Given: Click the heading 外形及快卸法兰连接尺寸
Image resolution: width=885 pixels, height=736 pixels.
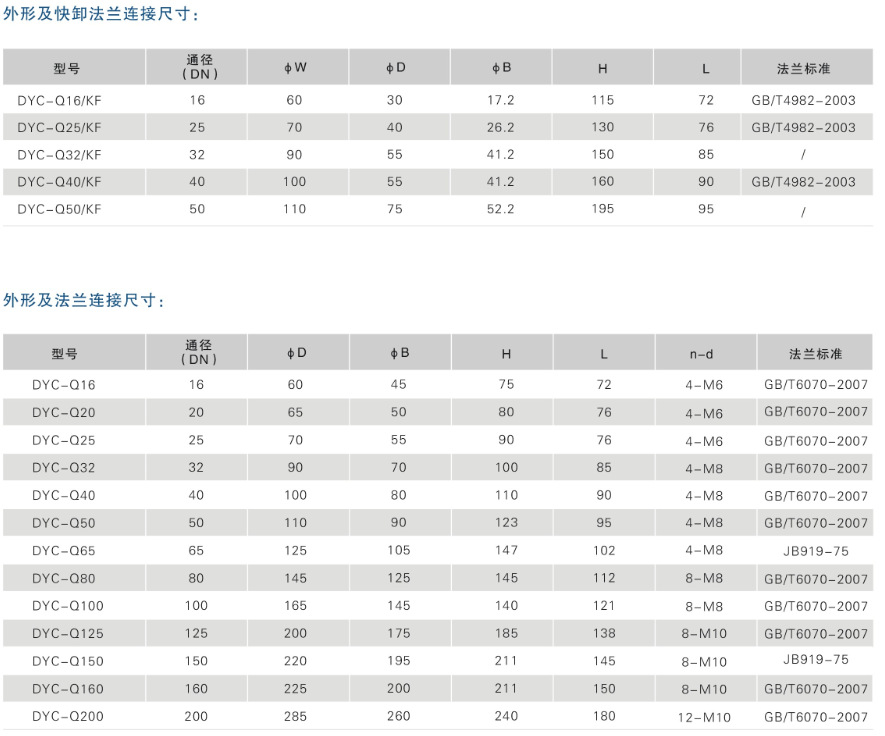Looking at the screenshot, I should point(101,14).
